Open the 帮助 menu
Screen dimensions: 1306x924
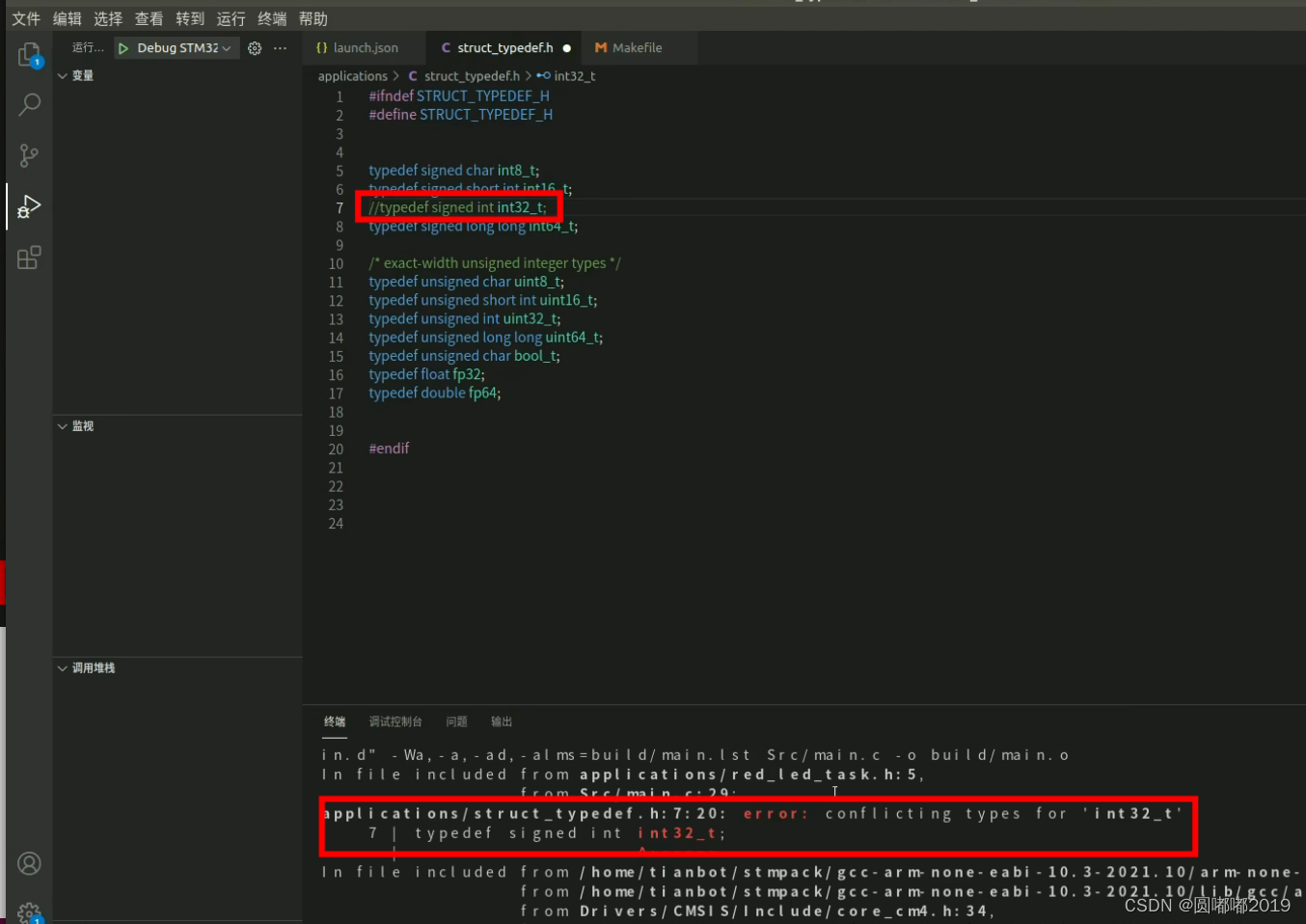(313, 18)
